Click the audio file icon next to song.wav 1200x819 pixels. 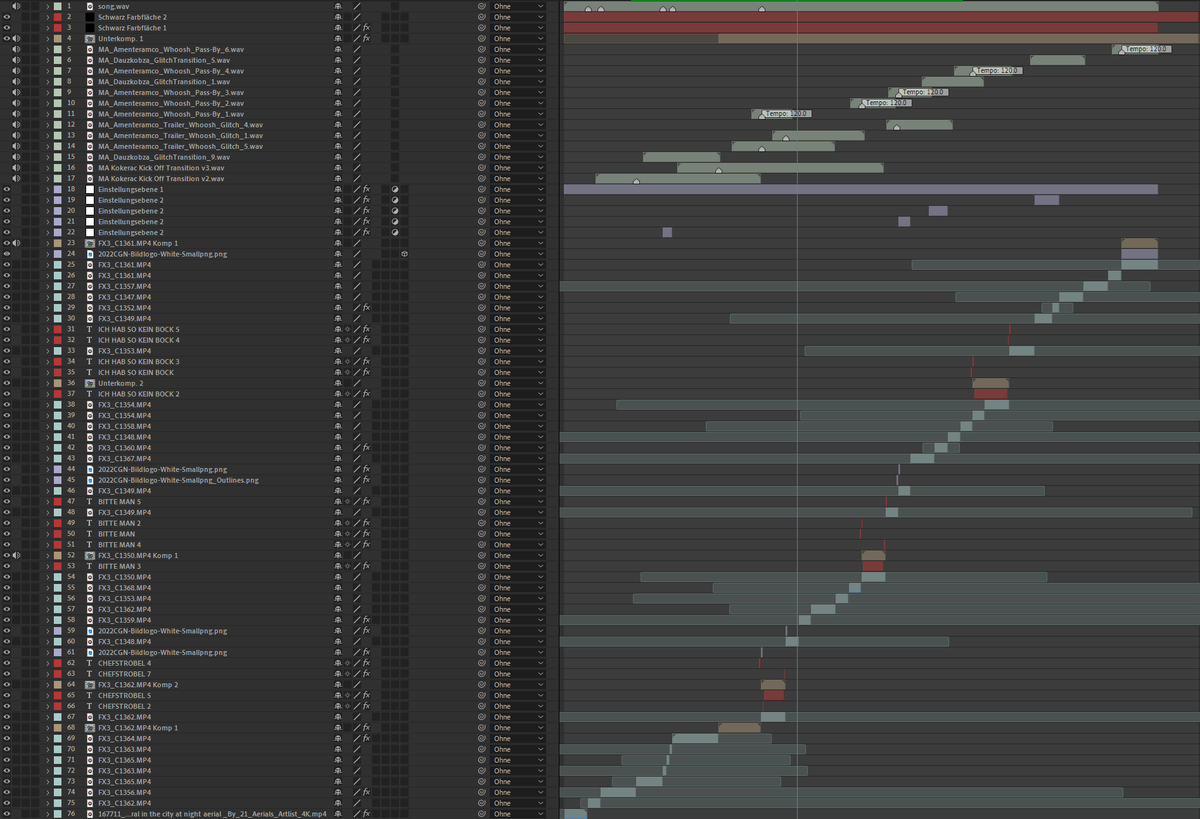(x=89, y=6)
